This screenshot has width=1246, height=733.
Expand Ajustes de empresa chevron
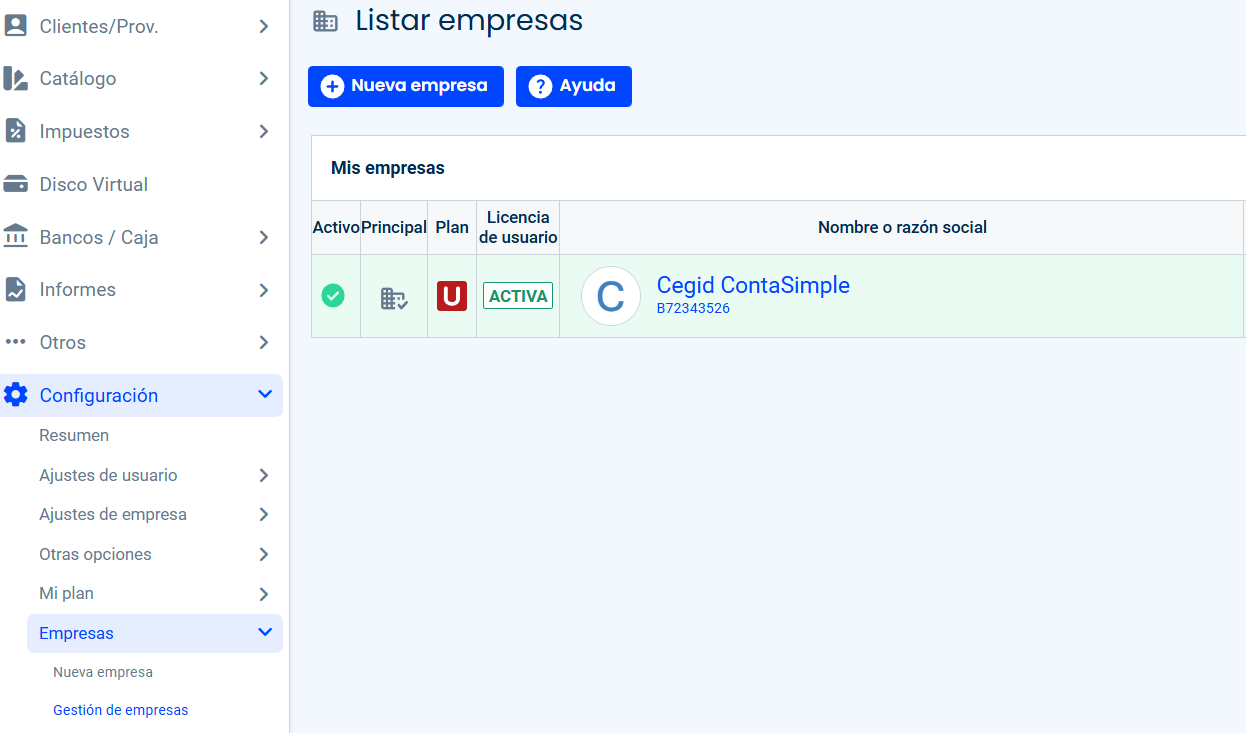[263, 514]
